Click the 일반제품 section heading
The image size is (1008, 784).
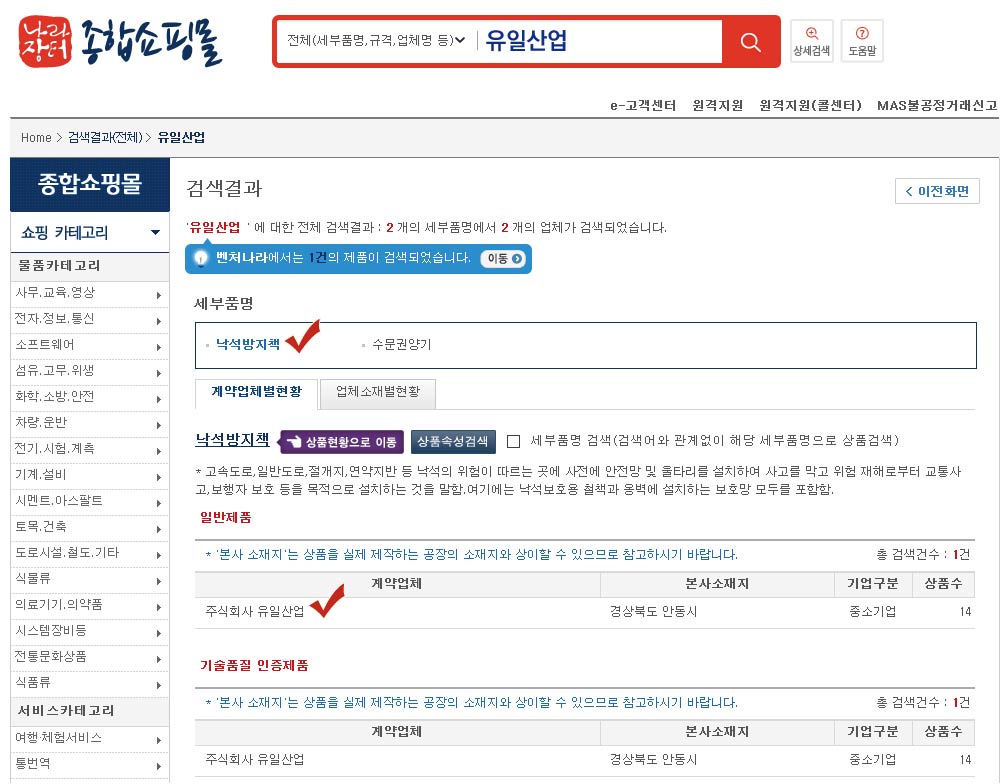click(x=226, y=517)
